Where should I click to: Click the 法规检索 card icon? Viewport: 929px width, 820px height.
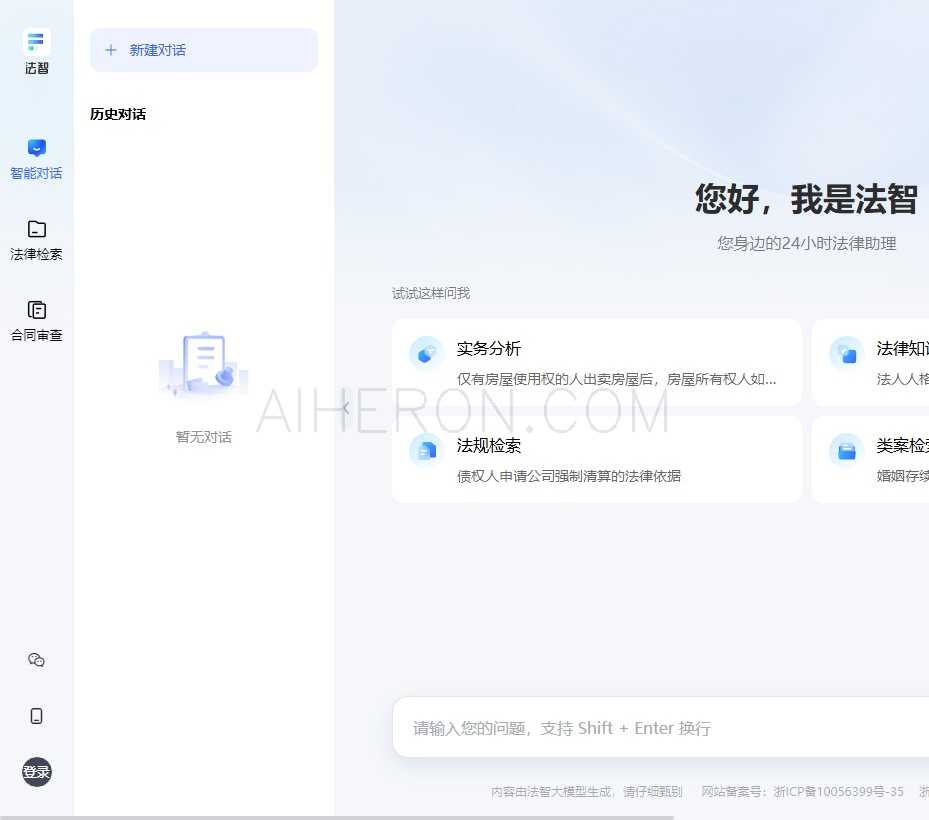click(x=427, y=450)
